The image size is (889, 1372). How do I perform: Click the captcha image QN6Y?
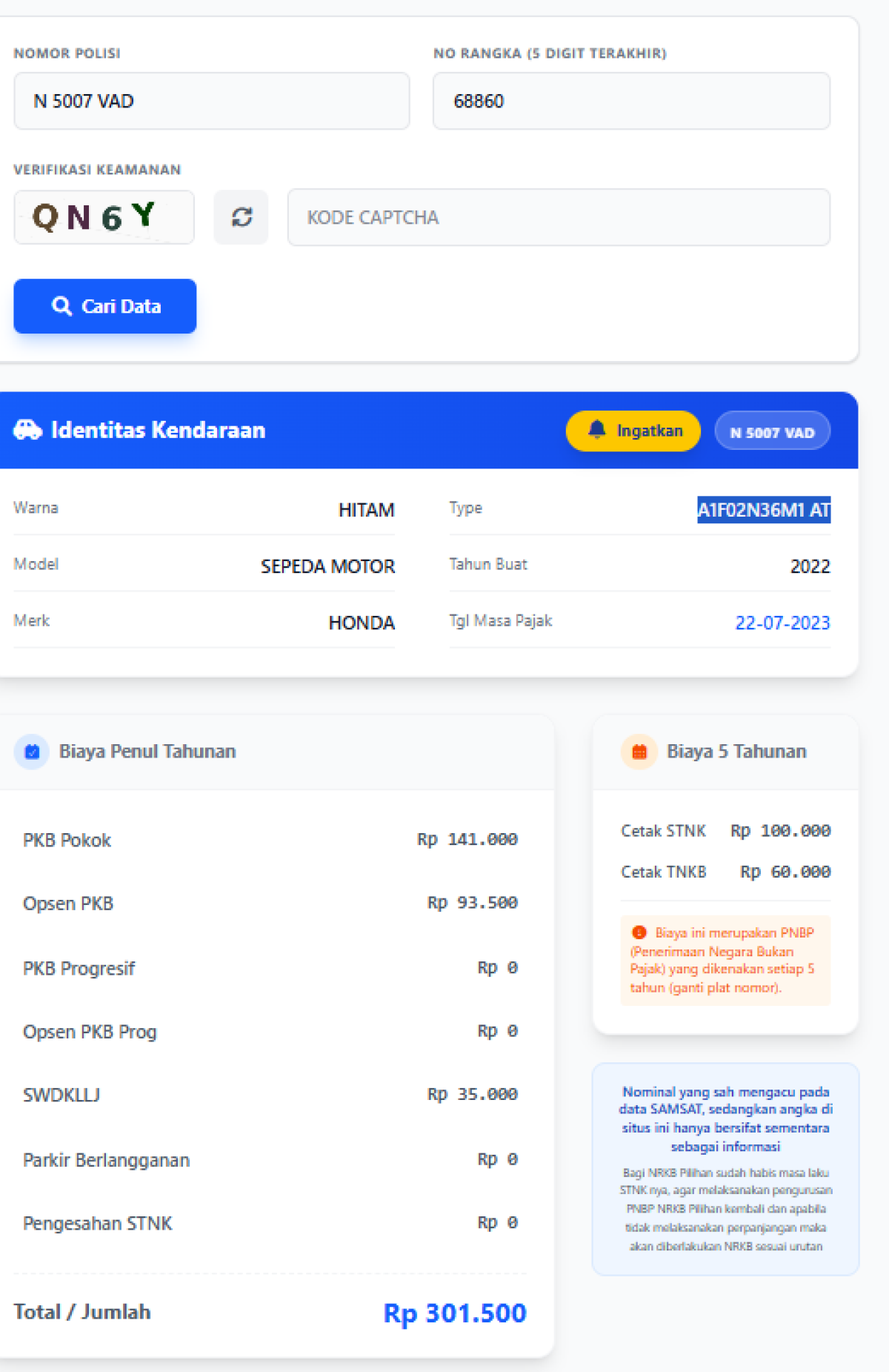104,217
